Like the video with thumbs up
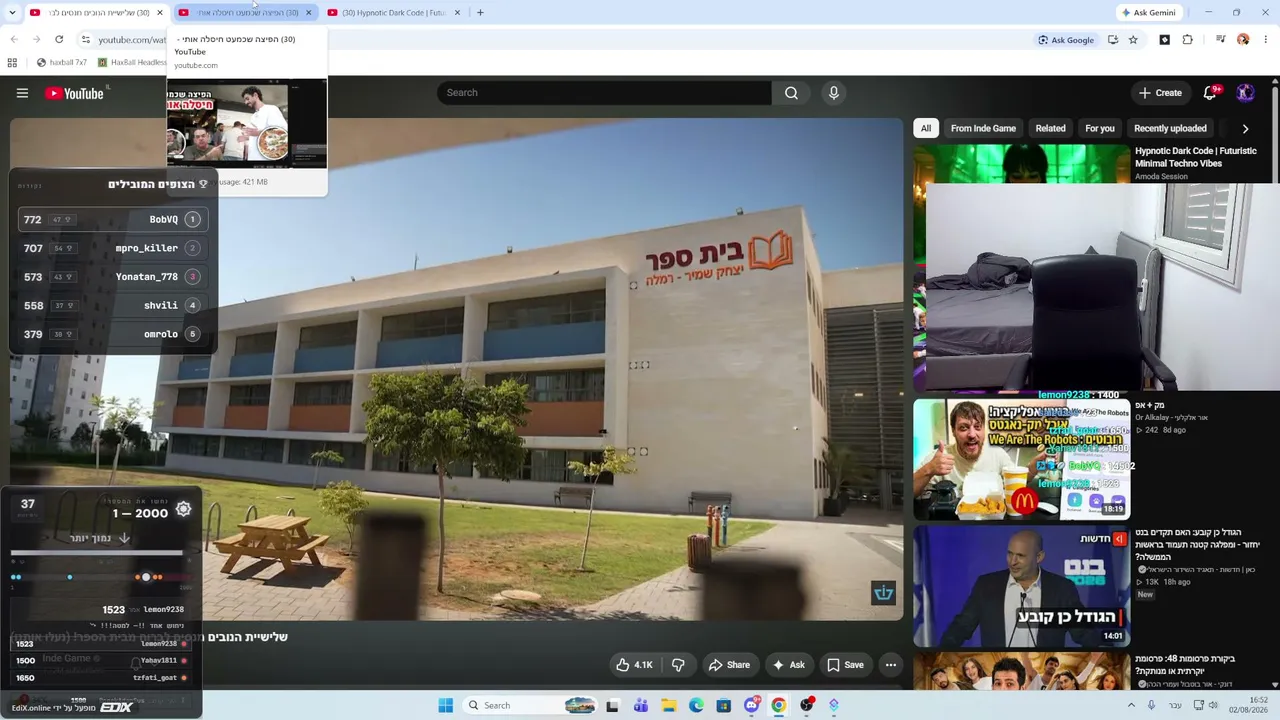1280x720 pixels. point(634,665)
